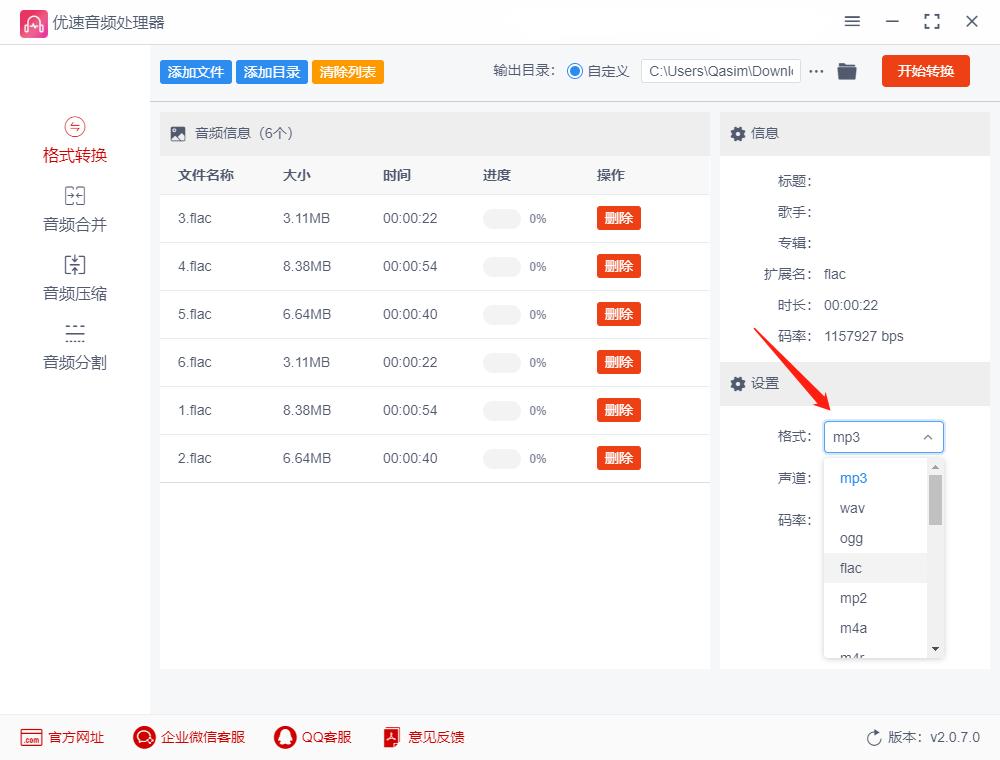Select flac from the format list
The height and width of the screenshot is (760, 1000).
(851, 568)
